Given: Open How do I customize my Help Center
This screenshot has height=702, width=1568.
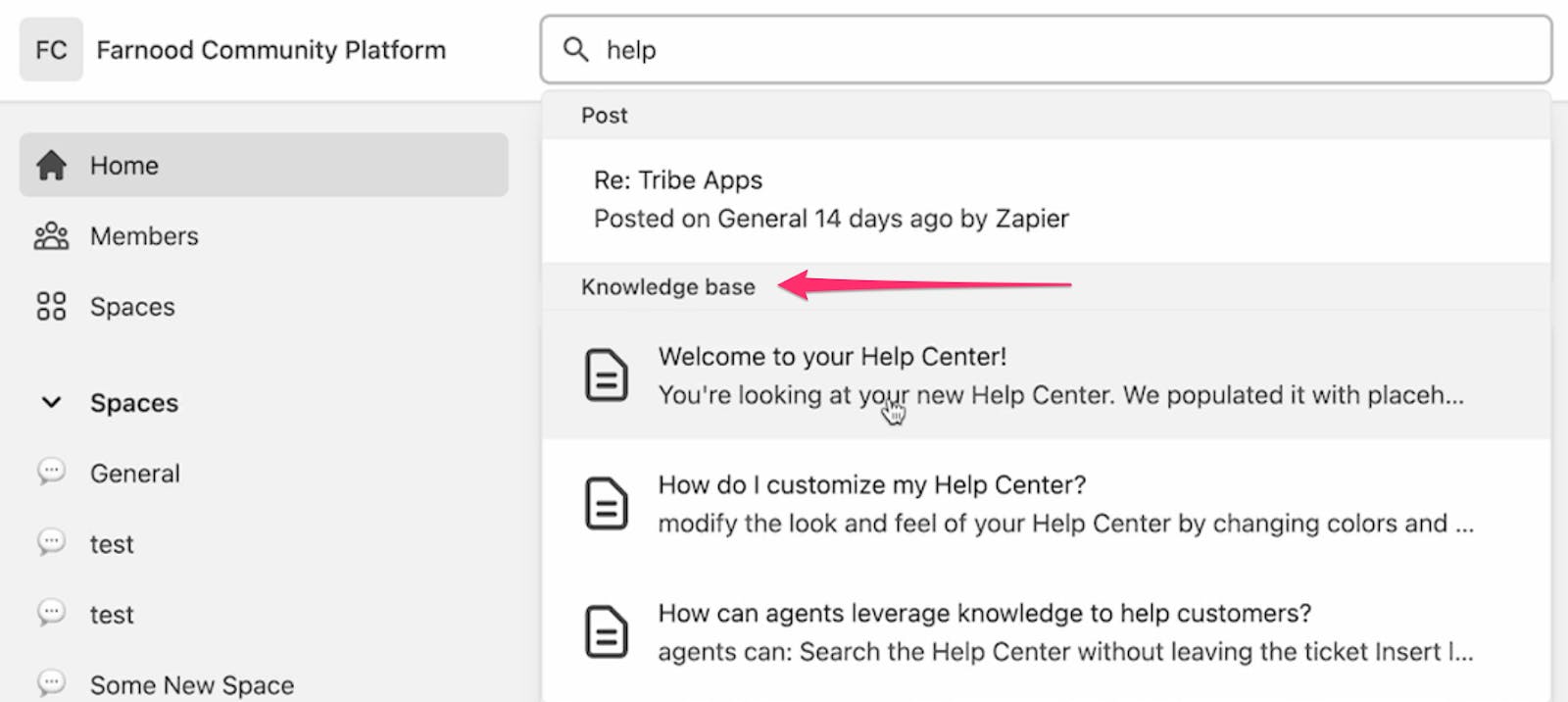Looking at the screenshot, I should tap(872, 485).
